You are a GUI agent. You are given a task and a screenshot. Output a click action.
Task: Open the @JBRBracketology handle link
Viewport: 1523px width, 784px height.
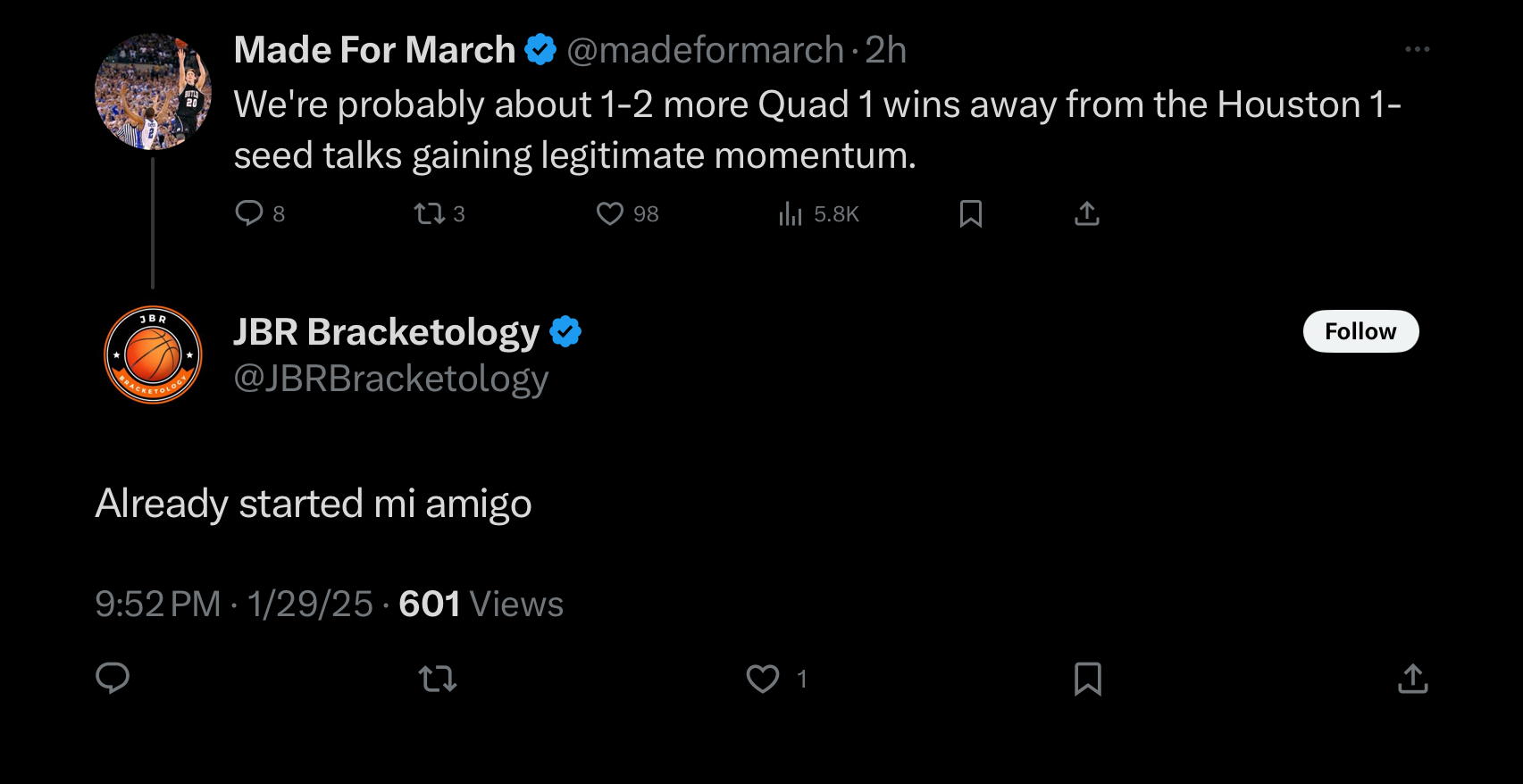[390, 379]
